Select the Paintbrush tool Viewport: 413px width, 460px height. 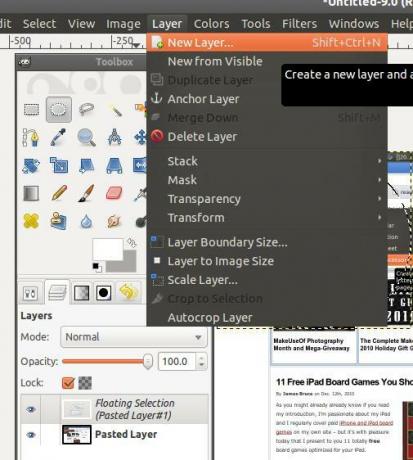pyautogui.click(x=87, y=193)
